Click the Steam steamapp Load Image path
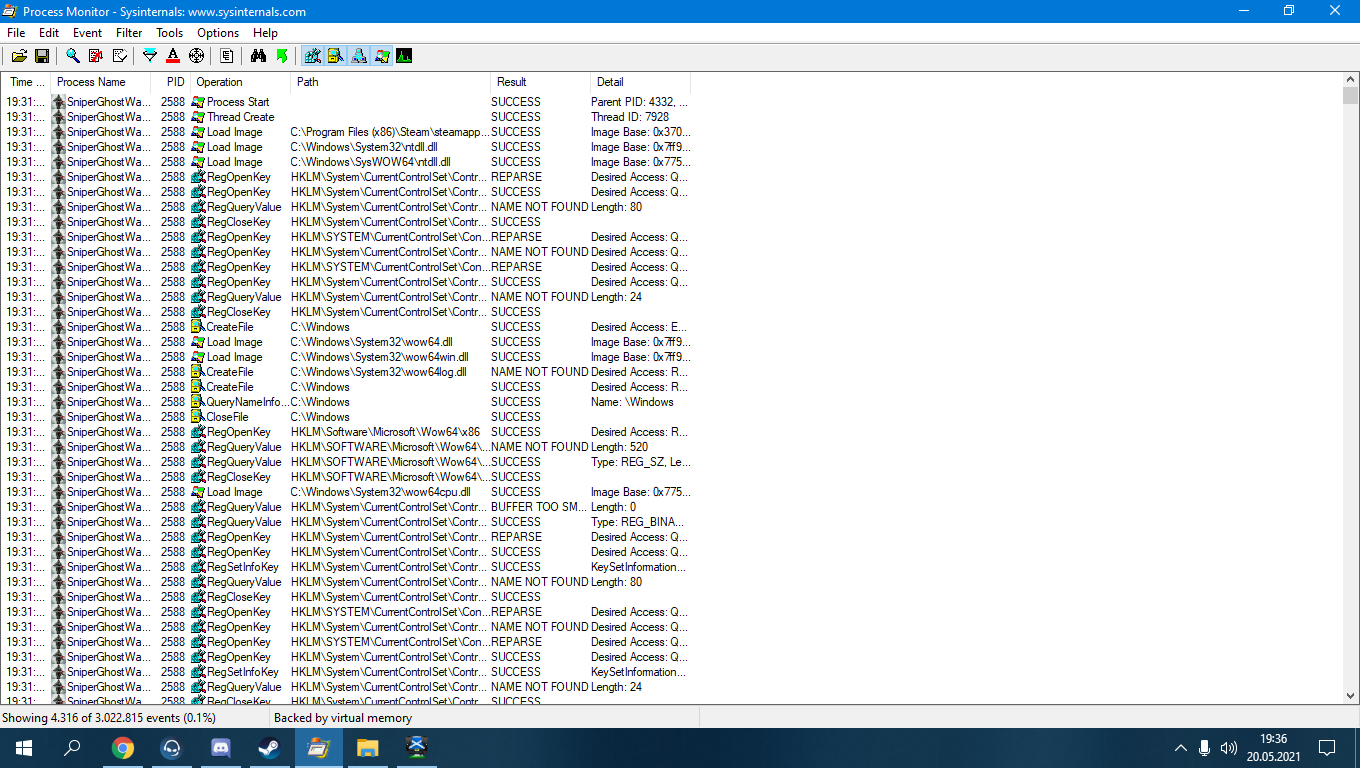The height and width of the screenshot is (768, 1360). coord(390,132)
